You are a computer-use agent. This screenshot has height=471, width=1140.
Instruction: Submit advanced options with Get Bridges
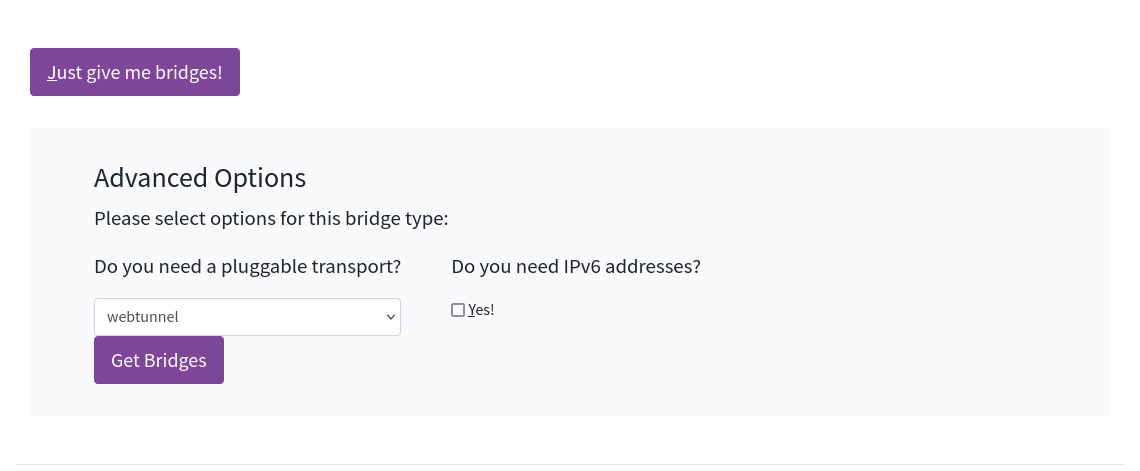click(159, 360)
